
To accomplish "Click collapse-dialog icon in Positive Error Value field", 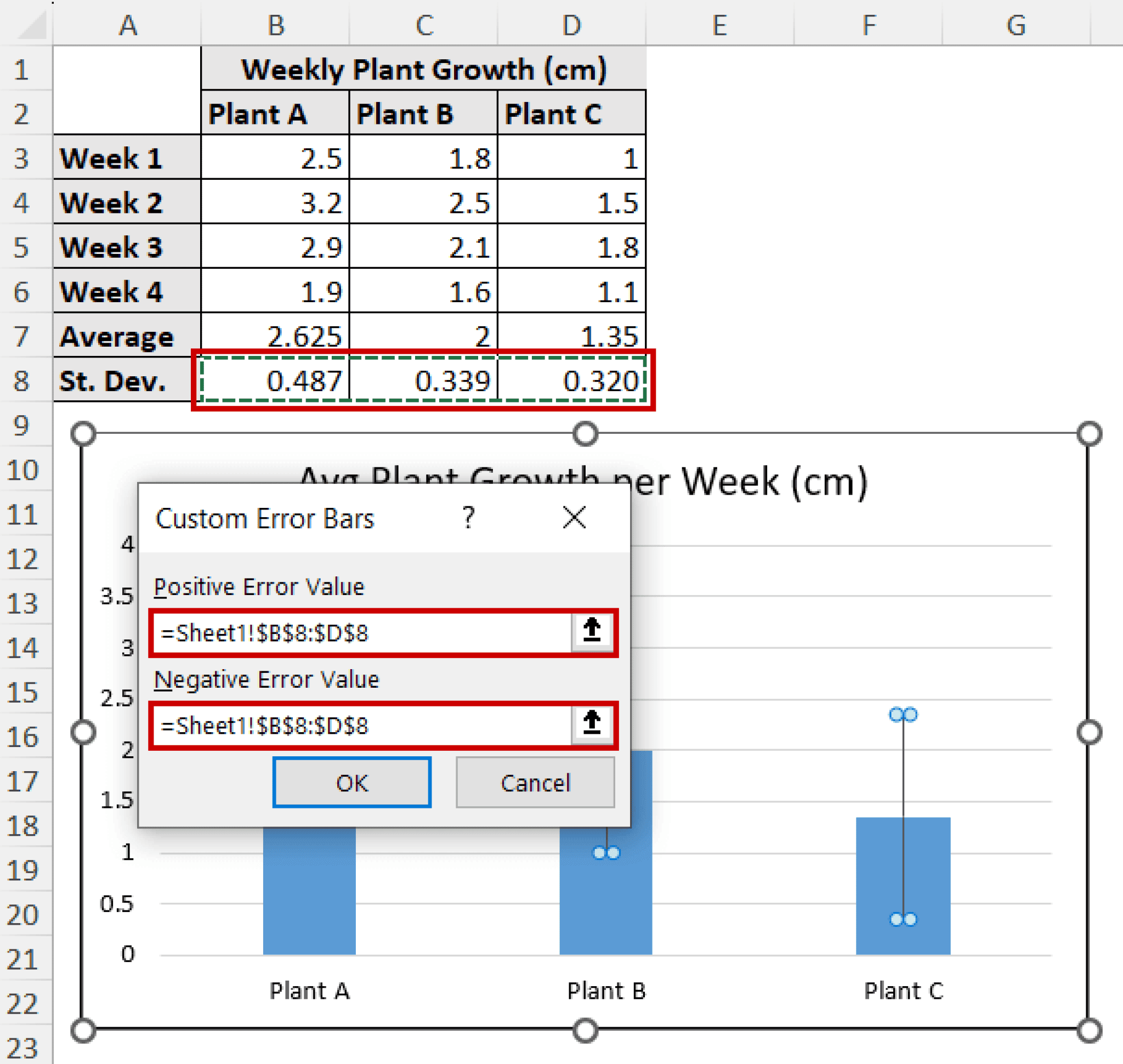I will 592,631.
